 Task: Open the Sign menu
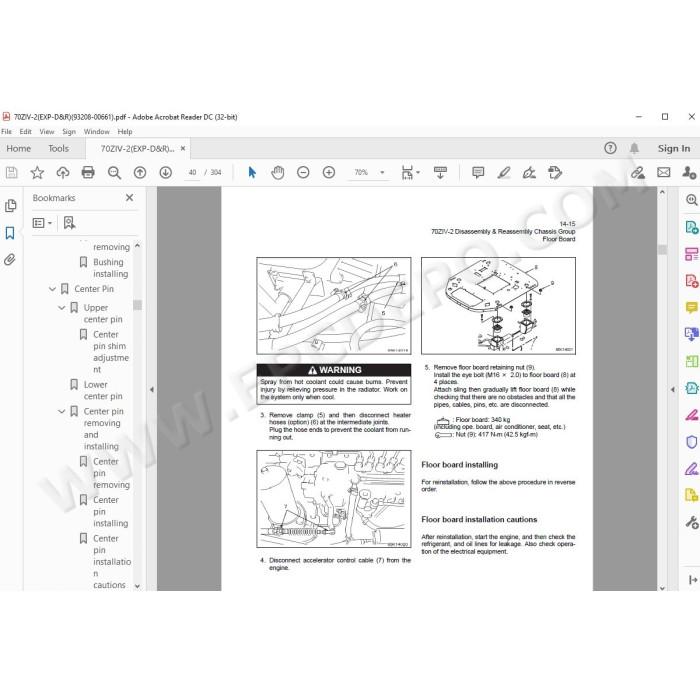pos(69,132)
